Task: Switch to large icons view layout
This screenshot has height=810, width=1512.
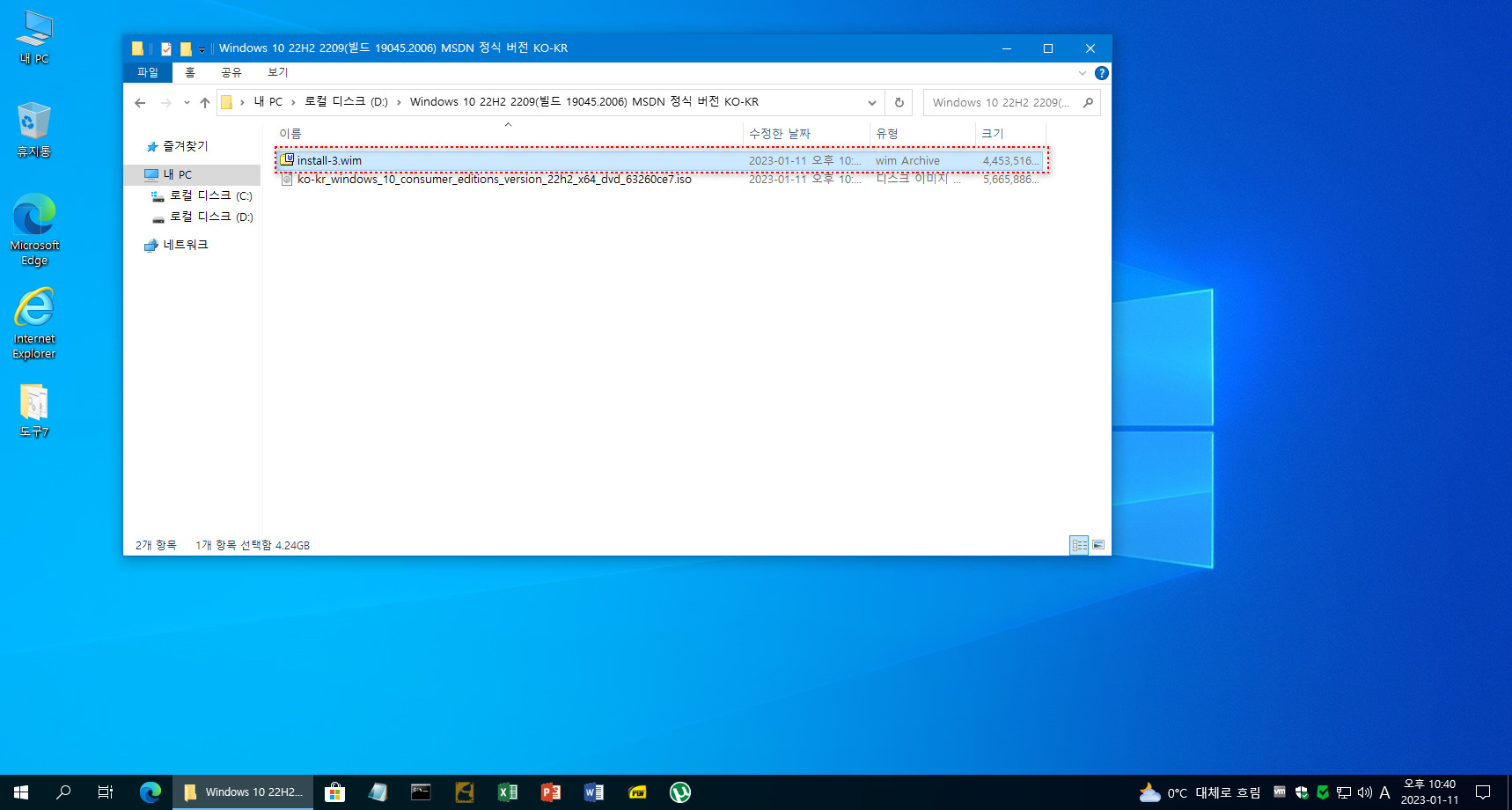Action: tap(1098, 545)
